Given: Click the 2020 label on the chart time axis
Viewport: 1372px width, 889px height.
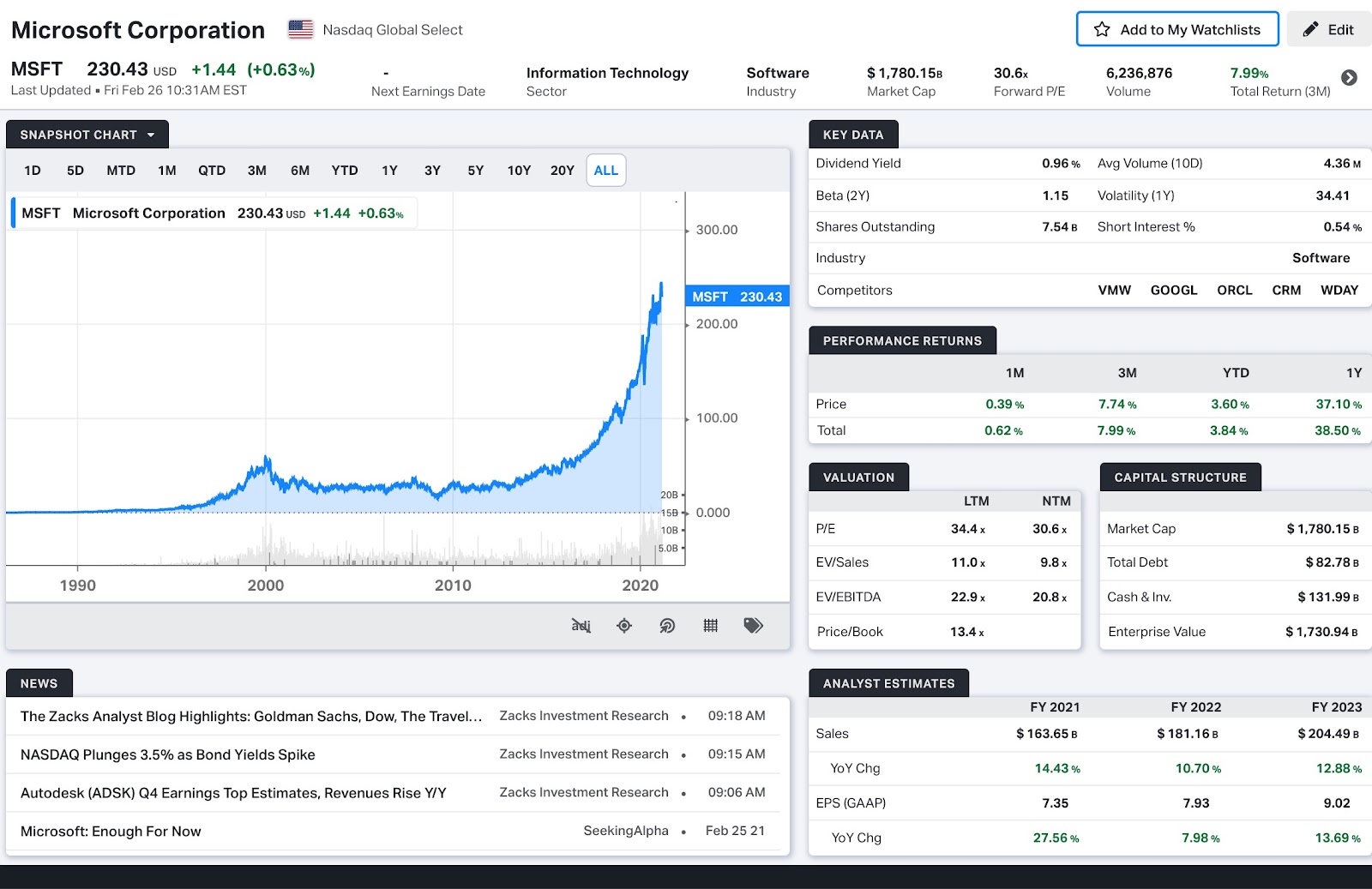Looking at the screenshot, I should (641, 586).
